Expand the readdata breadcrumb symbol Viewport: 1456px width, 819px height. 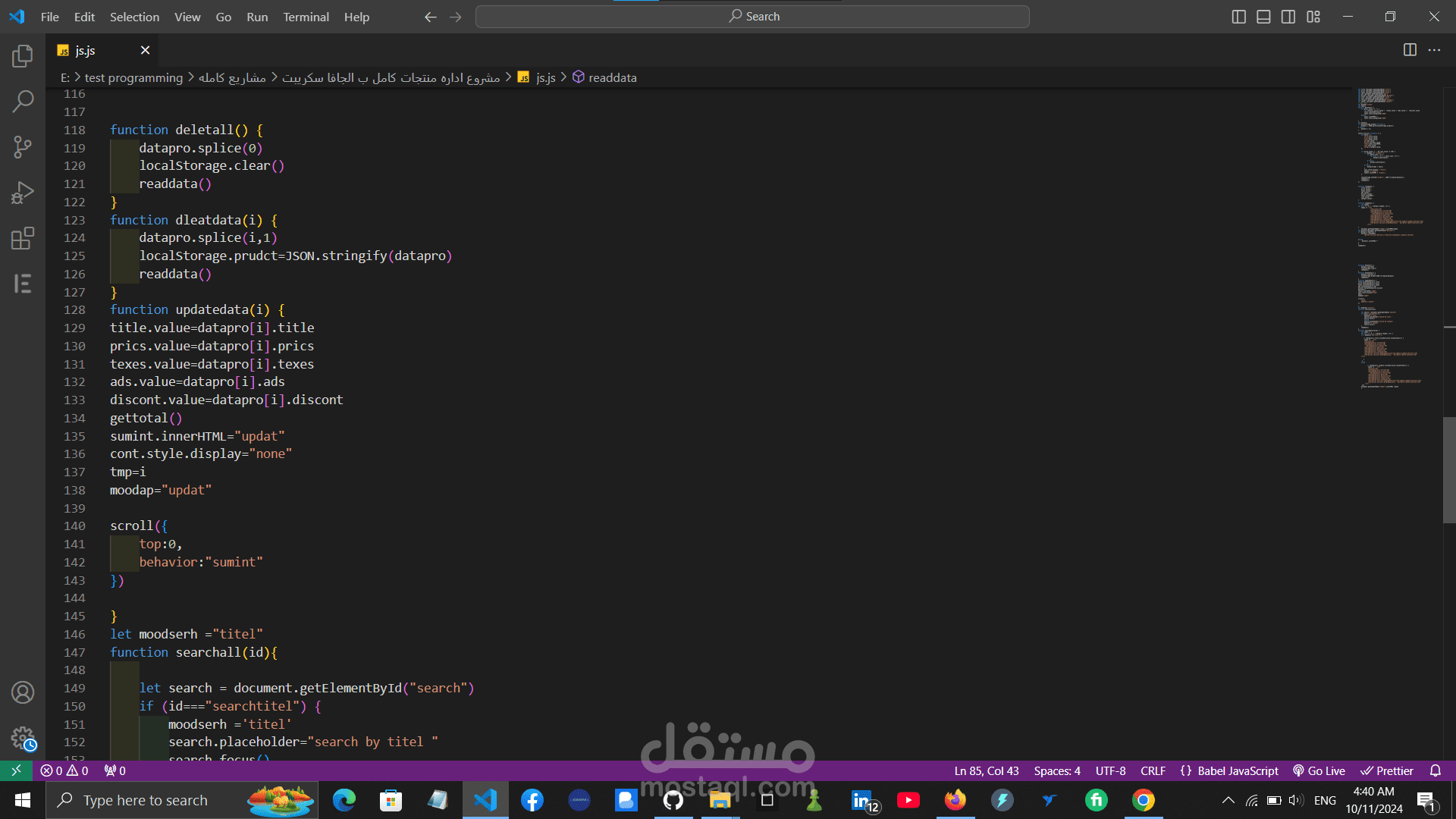[x=612, y=77]
